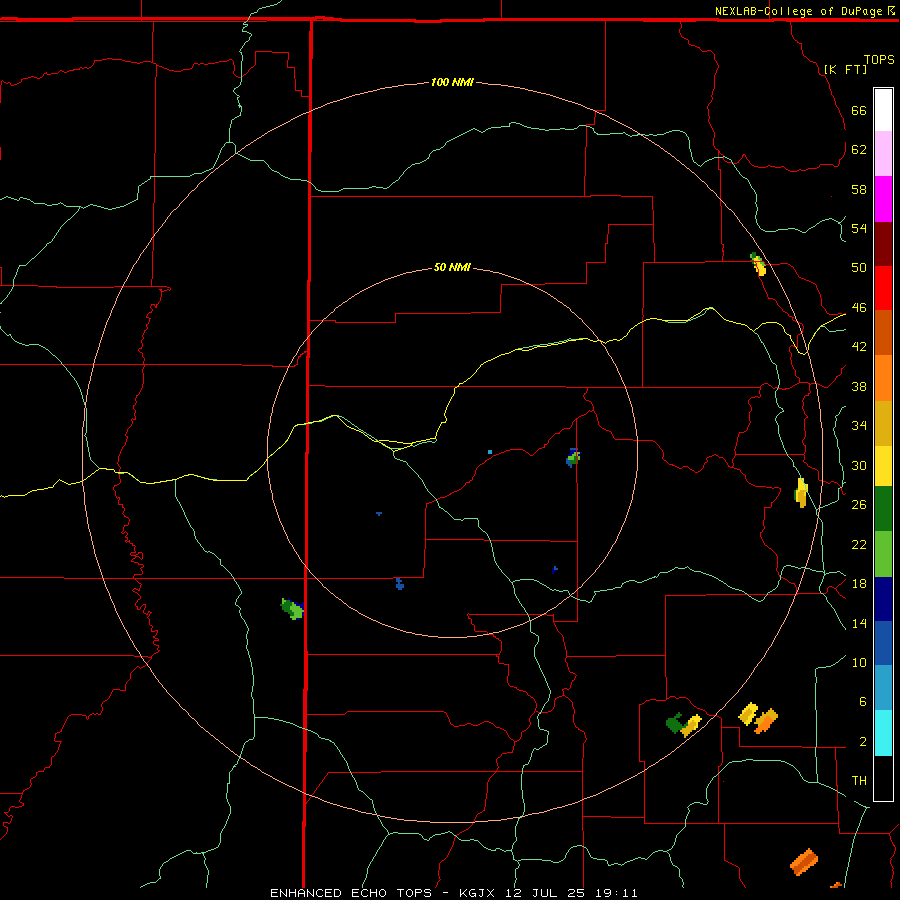The height and width of the screenshot is (900, 900).
Task: Select the bright red legend color block
Action: [x=883, y=288]
